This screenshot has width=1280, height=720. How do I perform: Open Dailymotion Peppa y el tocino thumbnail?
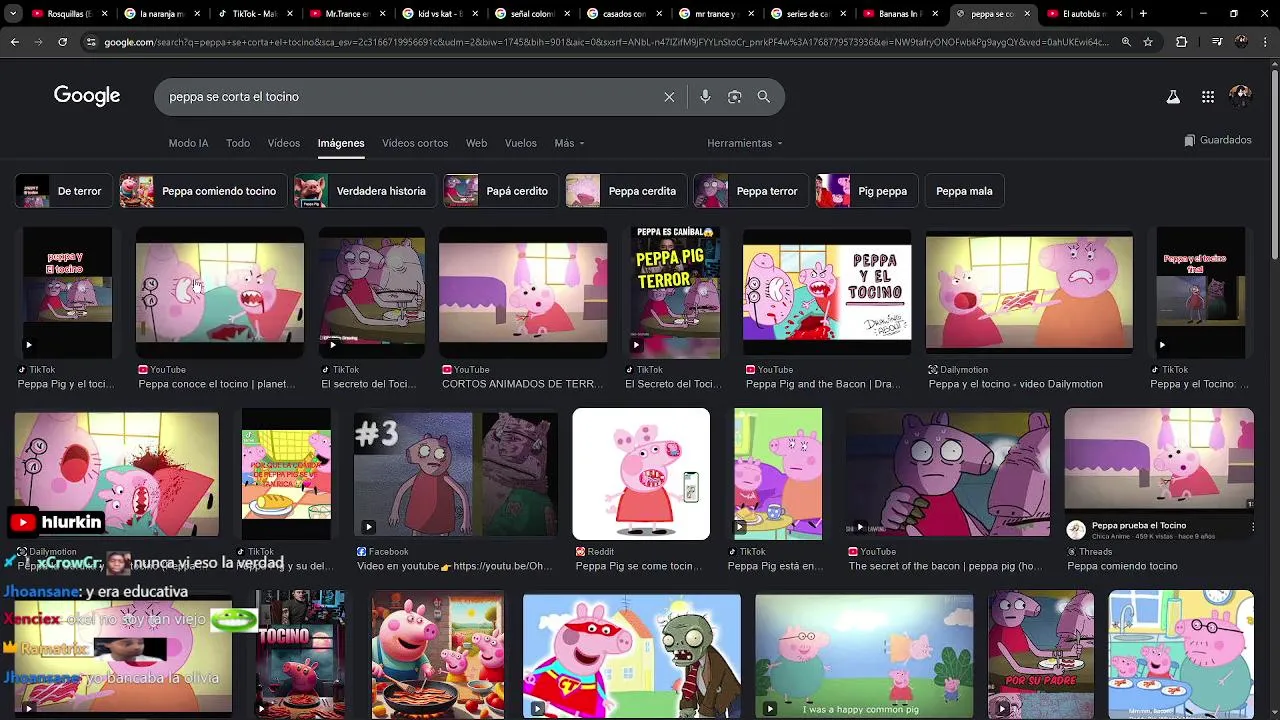[x=1029, y=293]
